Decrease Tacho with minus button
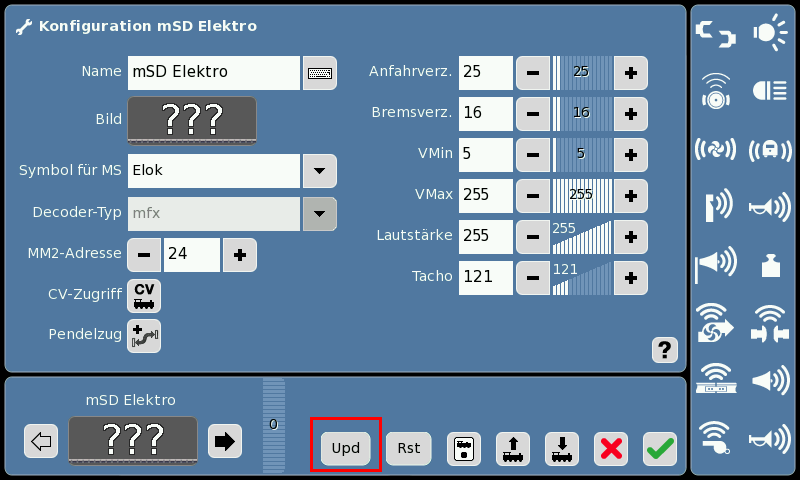The width and height of the screenshot is (800, 480). tap(533, 278)
